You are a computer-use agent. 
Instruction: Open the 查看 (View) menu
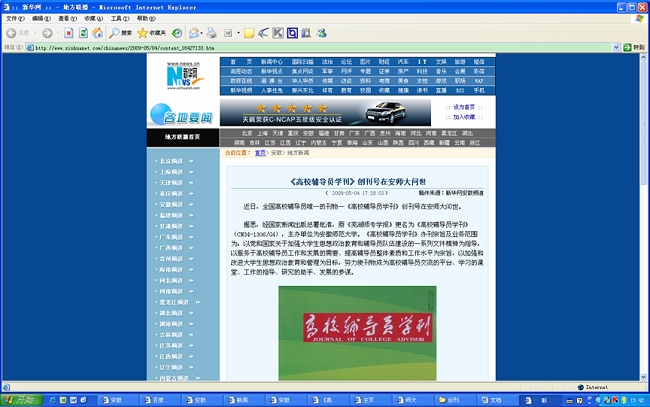(x=67, y=19)
